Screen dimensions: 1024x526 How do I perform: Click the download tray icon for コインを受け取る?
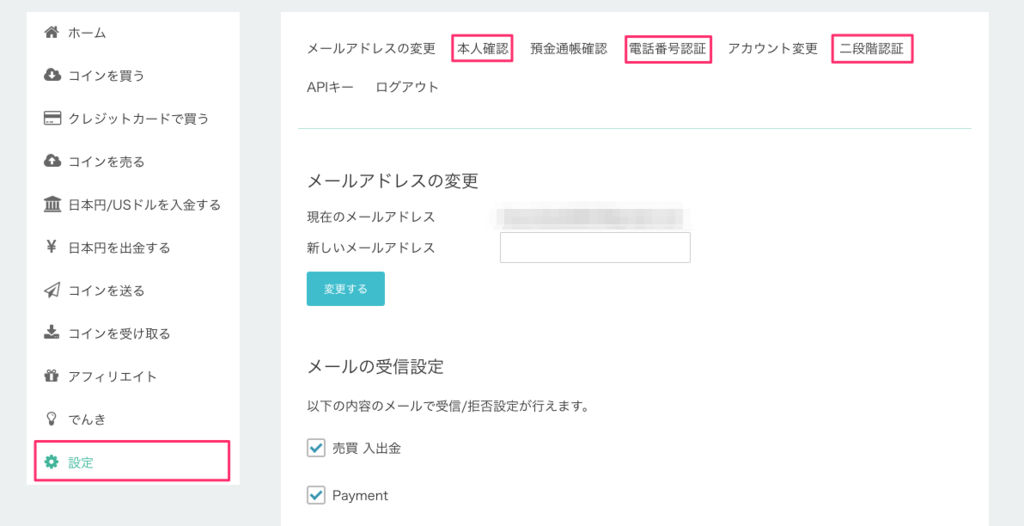pos(52,333)
